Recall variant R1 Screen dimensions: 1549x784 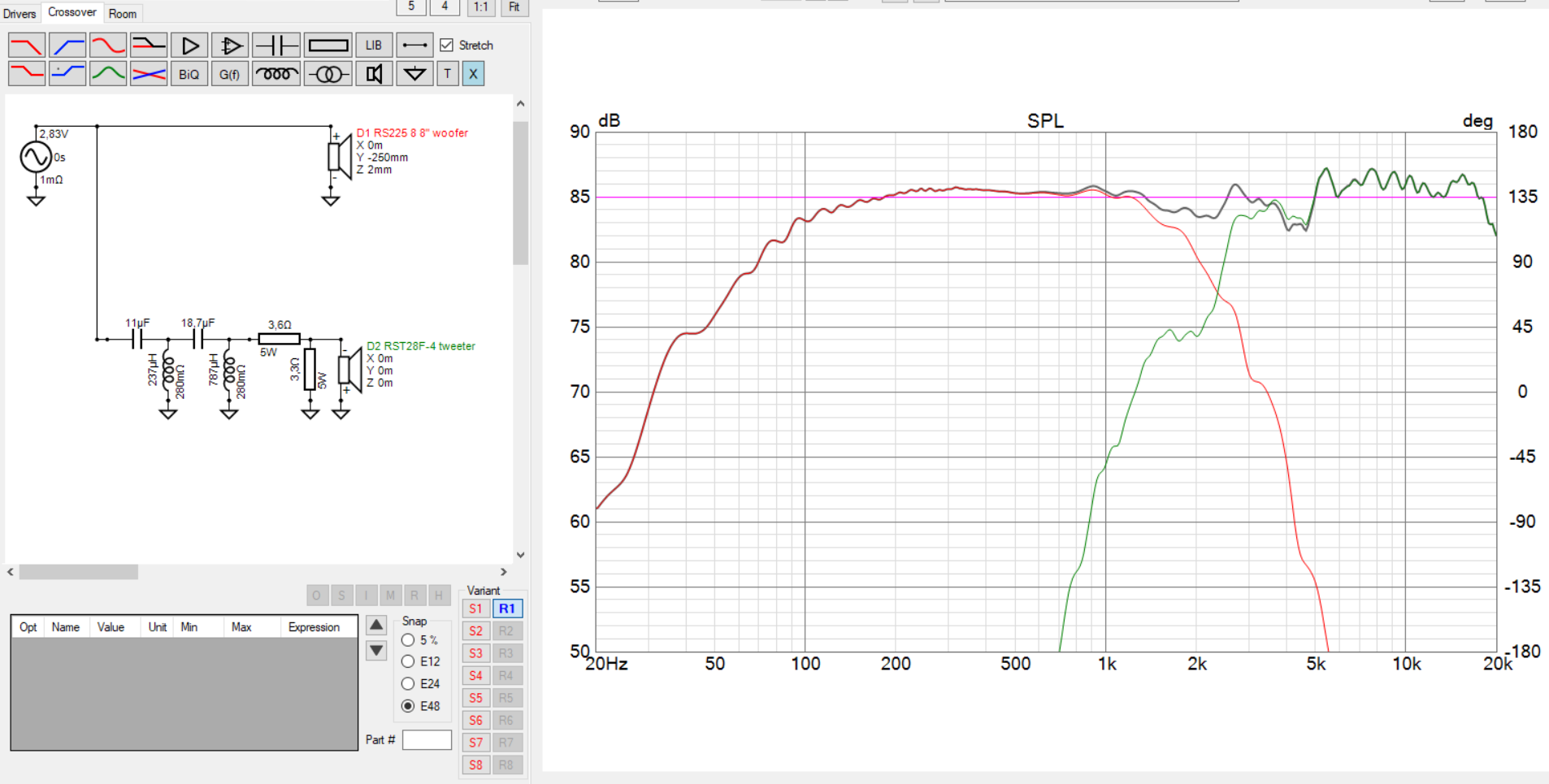507,609
